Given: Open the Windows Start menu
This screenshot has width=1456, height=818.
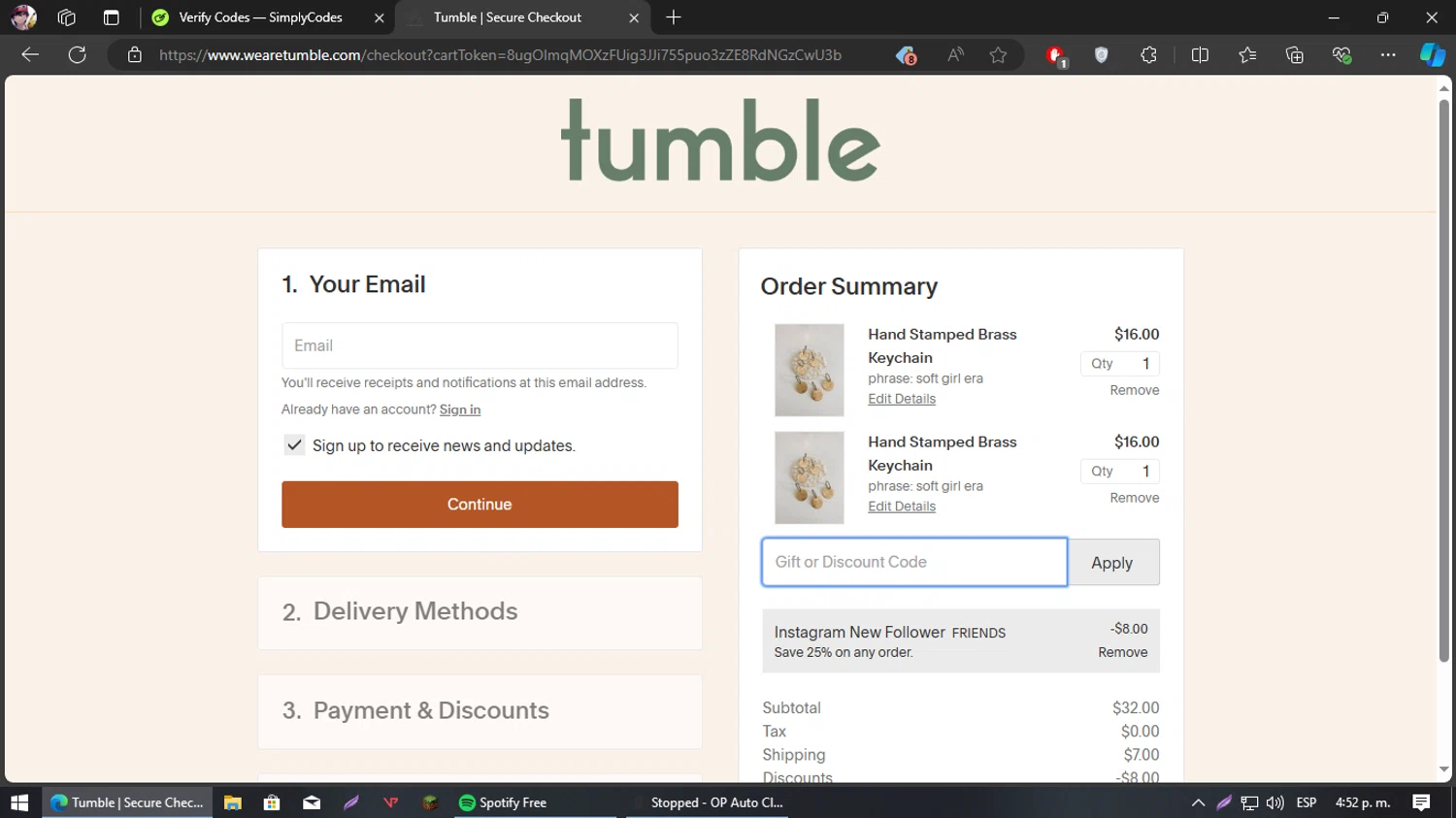Looking at the screenshot, I should click(x=19, y=802).
